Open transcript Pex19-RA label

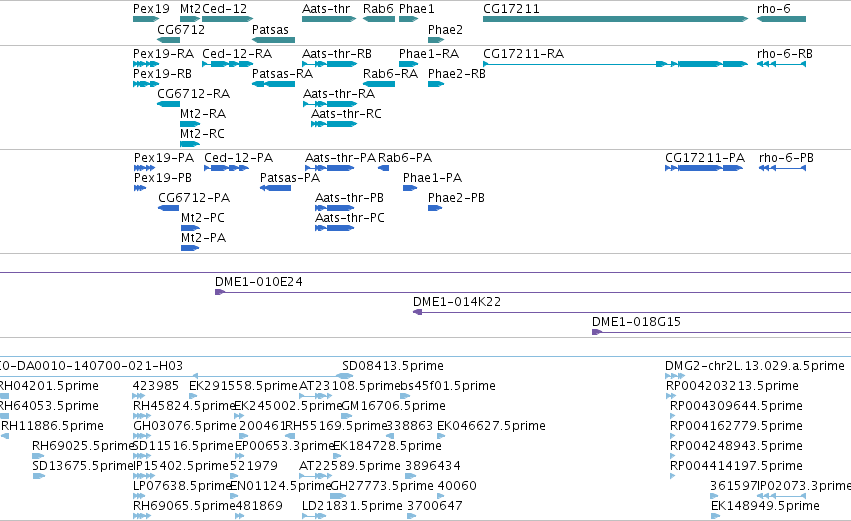point(163,54)
